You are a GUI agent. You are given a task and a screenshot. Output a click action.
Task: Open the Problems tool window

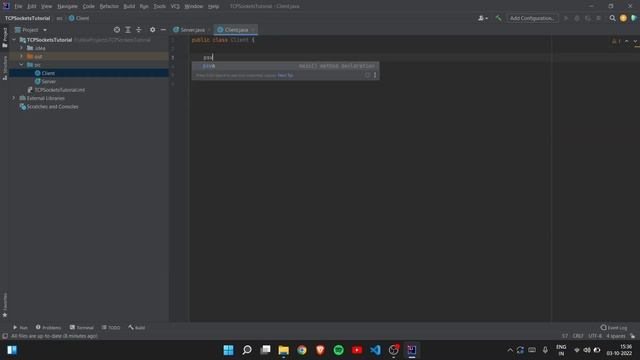[x=48, y=327]
